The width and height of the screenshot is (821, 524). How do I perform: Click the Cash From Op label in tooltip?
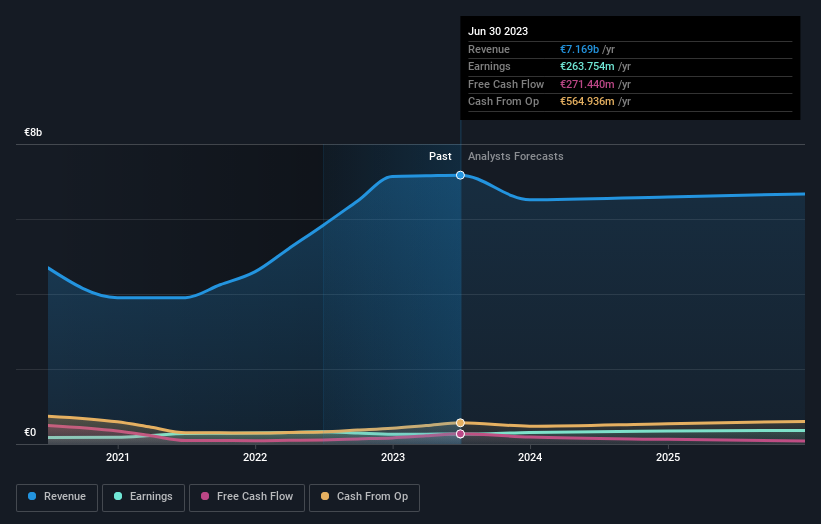[x=503, y=102]
